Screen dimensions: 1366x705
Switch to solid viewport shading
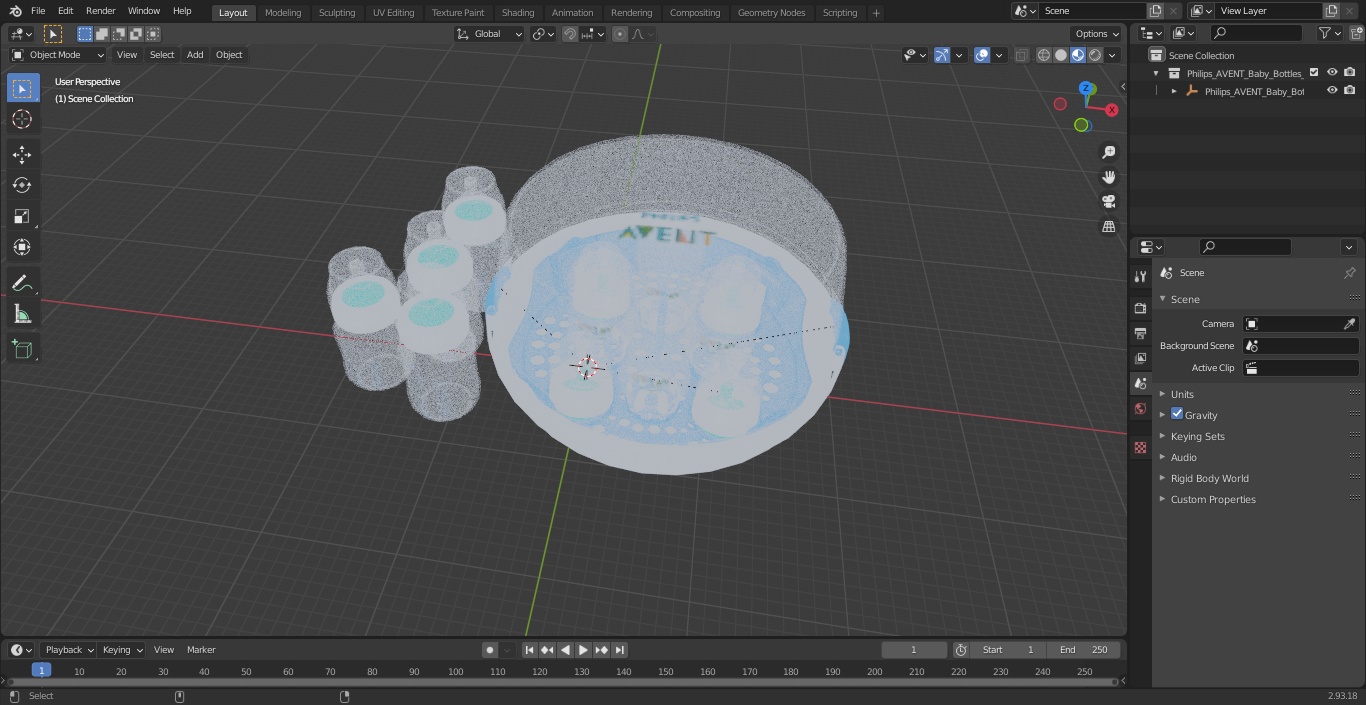pyautogui.click(x=1061, y=55)
